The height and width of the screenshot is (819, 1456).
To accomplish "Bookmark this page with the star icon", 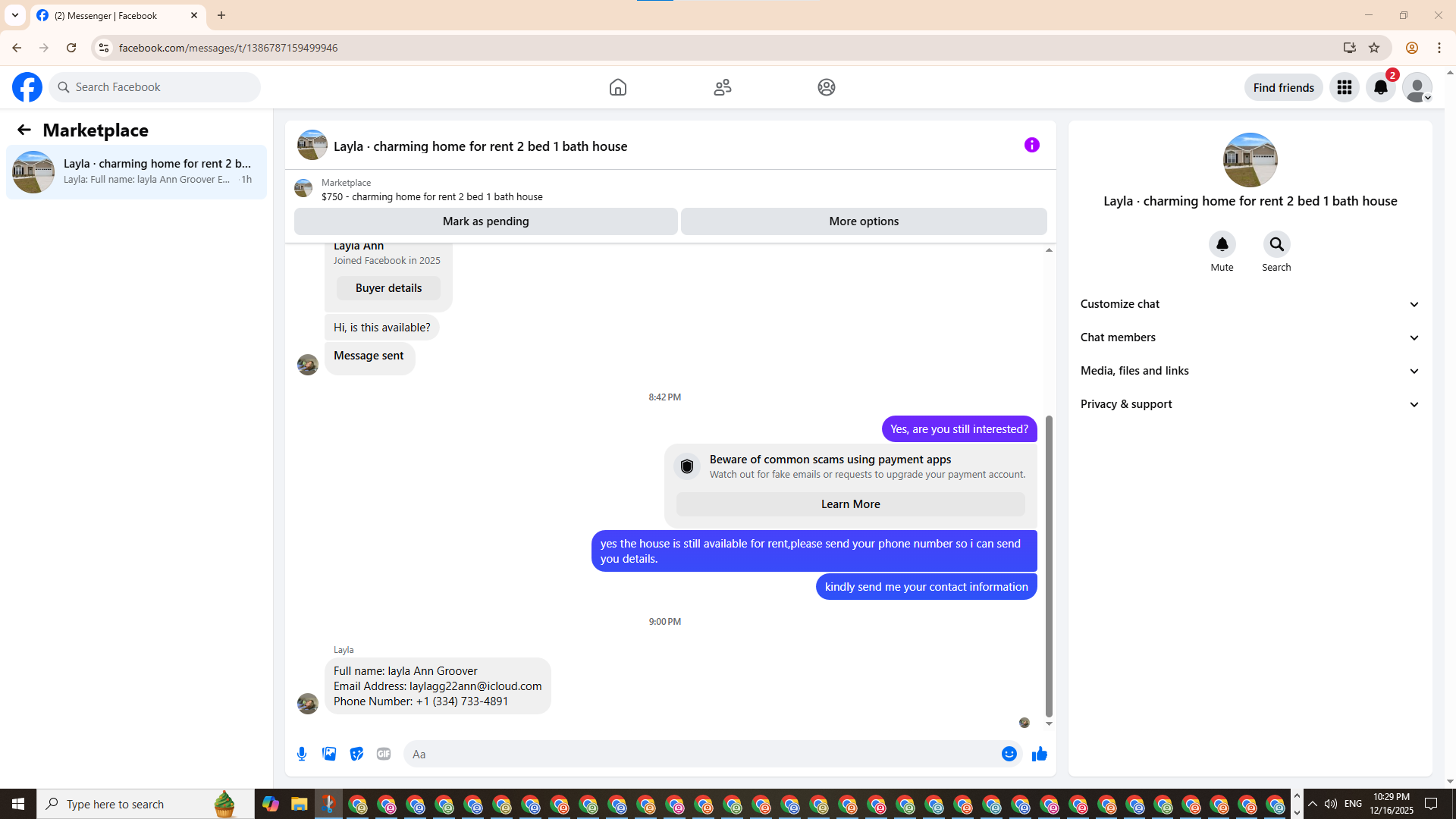I will [1374, 48].
